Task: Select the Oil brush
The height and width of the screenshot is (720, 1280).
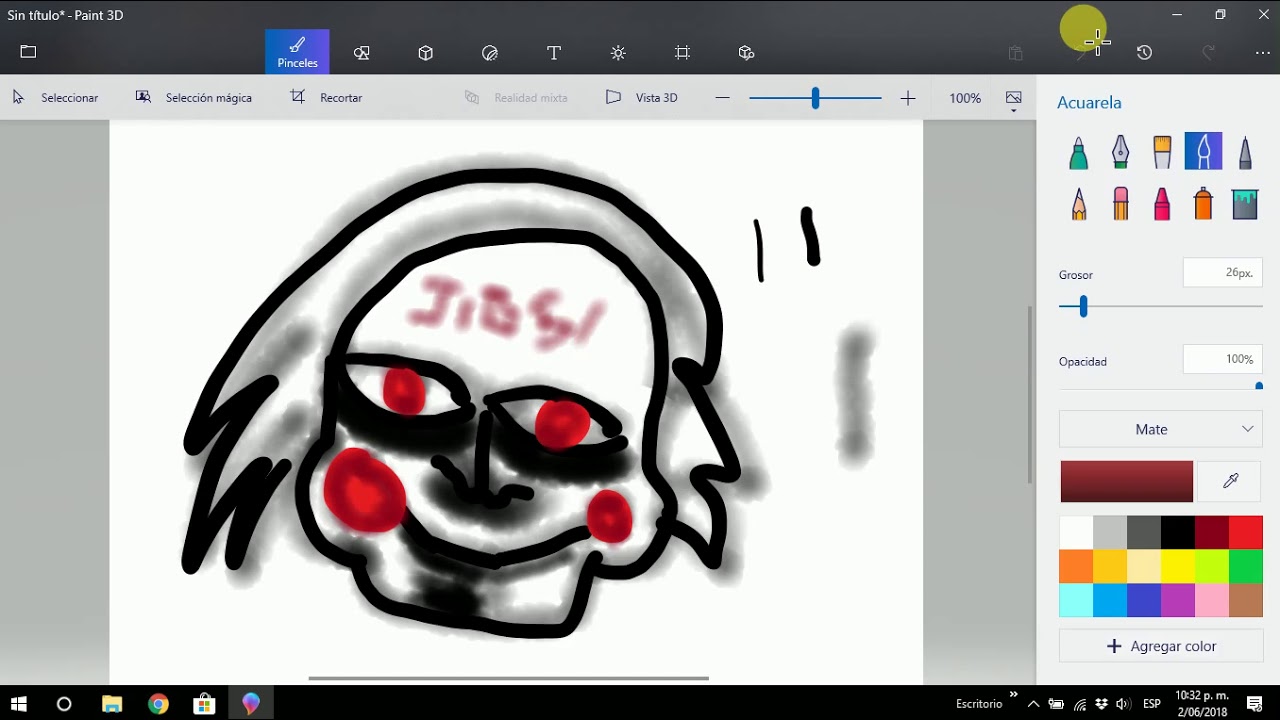Action: [x=1162, y=152]
